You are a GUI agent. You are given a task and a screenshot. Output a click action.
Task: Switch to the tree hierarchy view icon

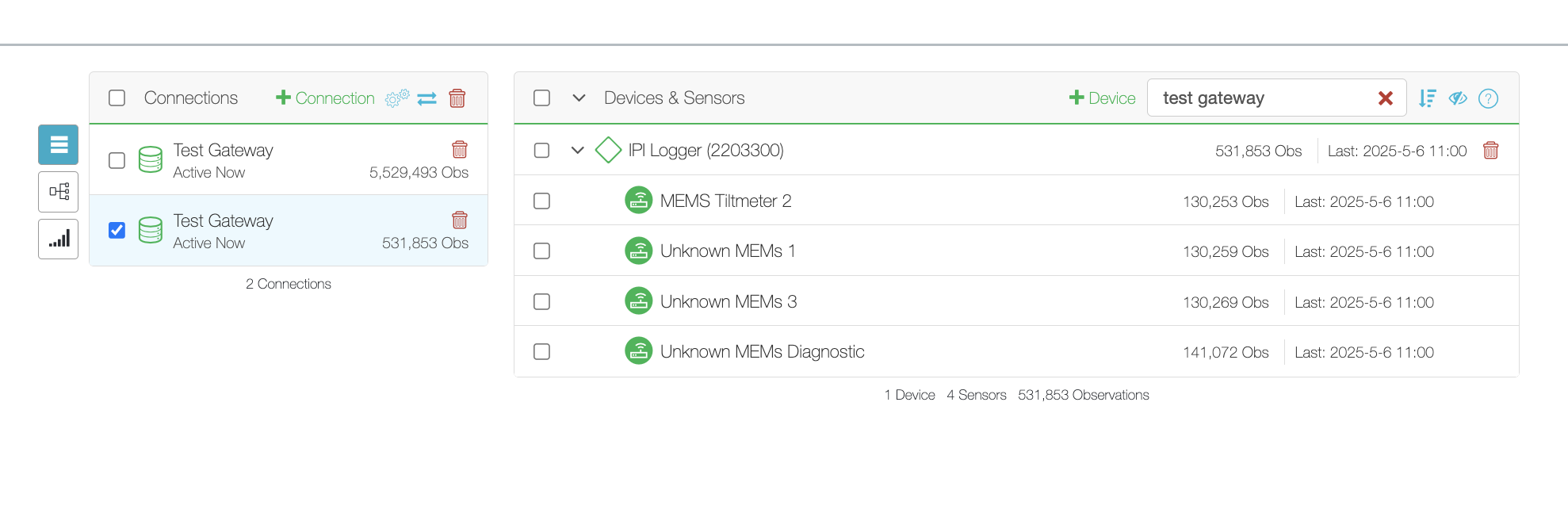(59, 192)
